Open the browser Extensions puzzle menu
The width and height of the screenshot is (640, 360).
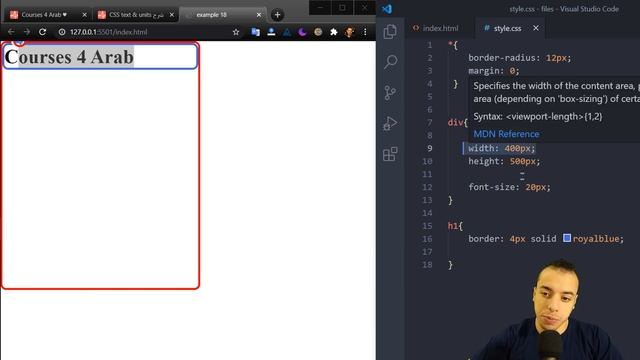(x=334, y=32)
